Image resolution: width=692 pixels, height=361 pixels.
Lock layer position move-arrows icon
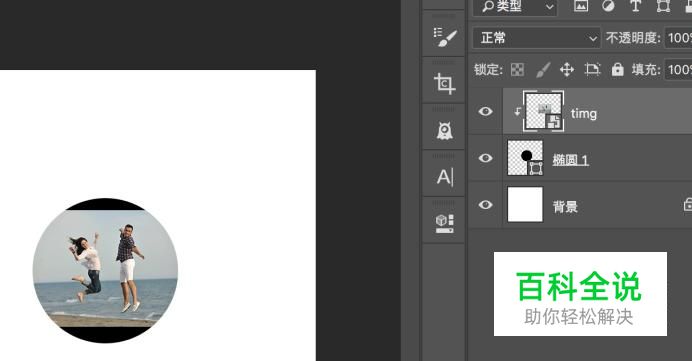(x=567, y=69)
